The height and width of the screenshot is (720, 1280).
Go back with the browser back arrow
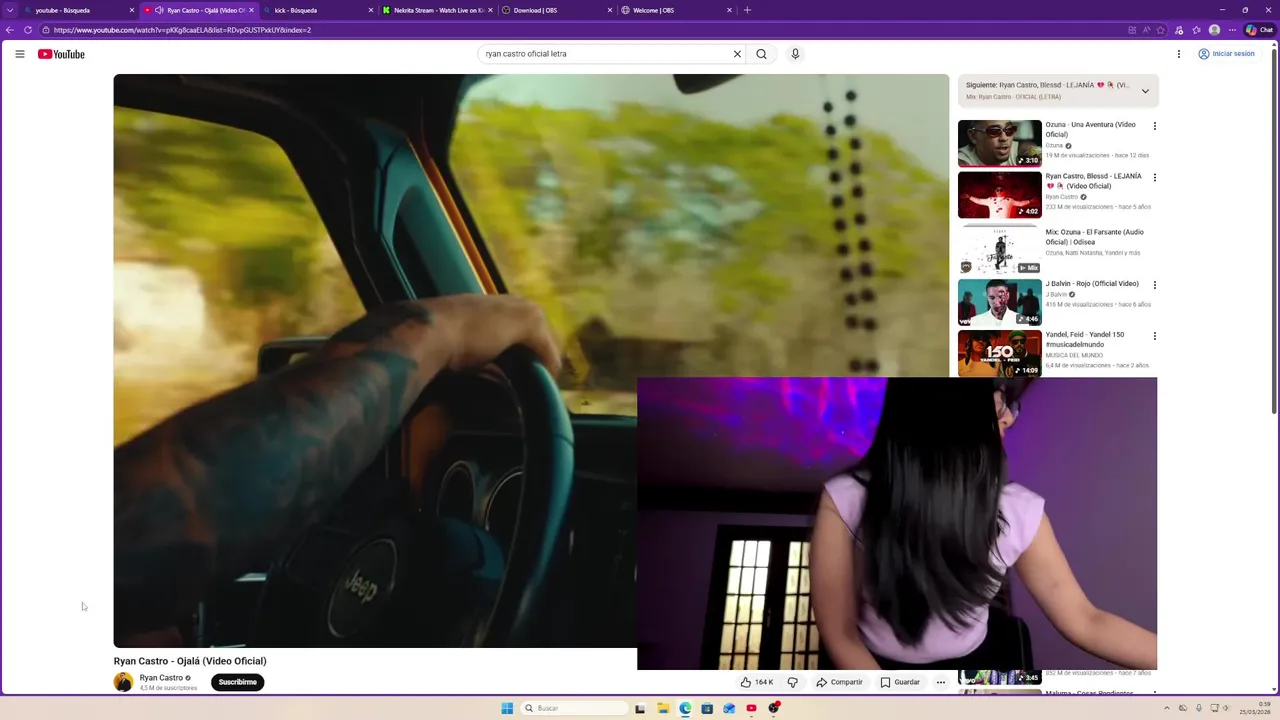(x=10, y=30)
